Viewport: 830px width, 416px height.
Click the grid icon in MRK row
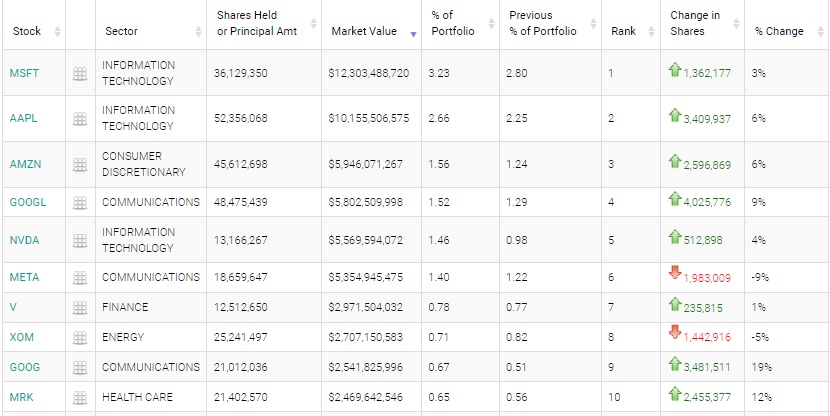[x=80, y=397]
